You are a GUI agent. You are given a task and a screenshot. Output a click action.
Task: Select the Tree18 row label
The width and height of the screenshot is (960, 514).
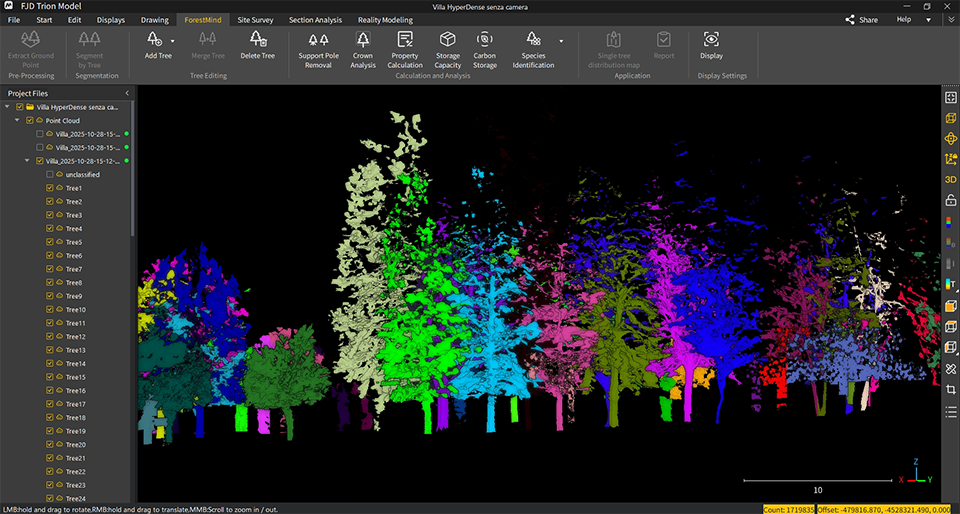[75, 417]
